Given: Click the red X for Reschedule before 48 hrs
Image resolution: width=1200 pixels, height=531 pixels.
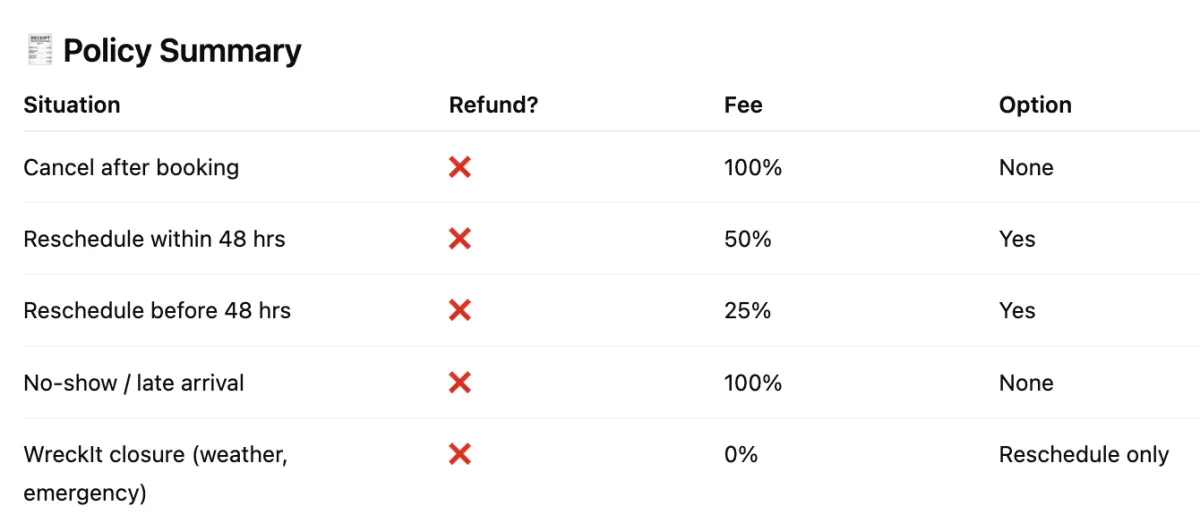Looking at the screenshot, I should pyautogui.click(x=460, y=311).
